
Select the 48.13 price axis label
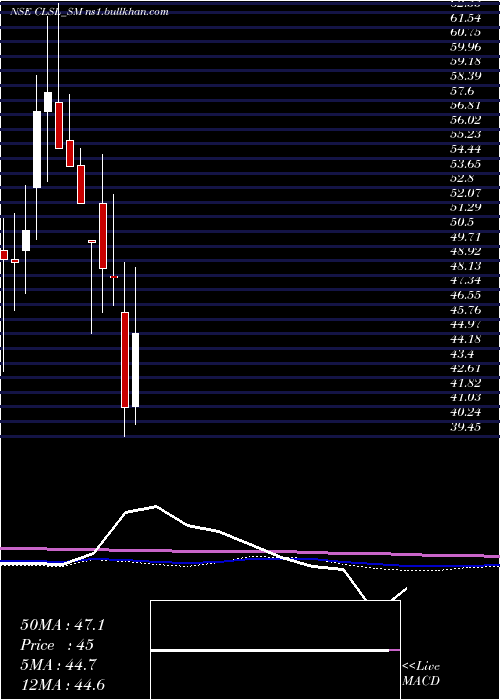pos(466,266)
